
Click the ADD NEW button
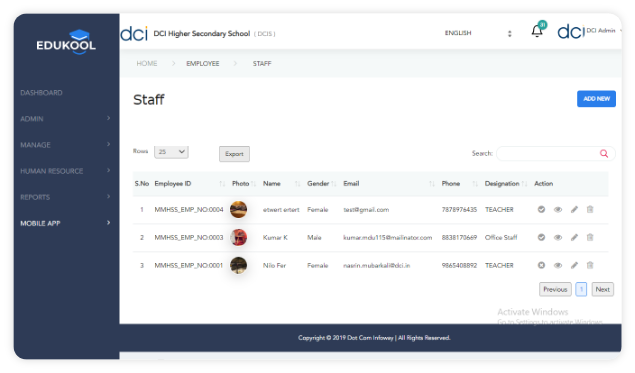[596, 99]
